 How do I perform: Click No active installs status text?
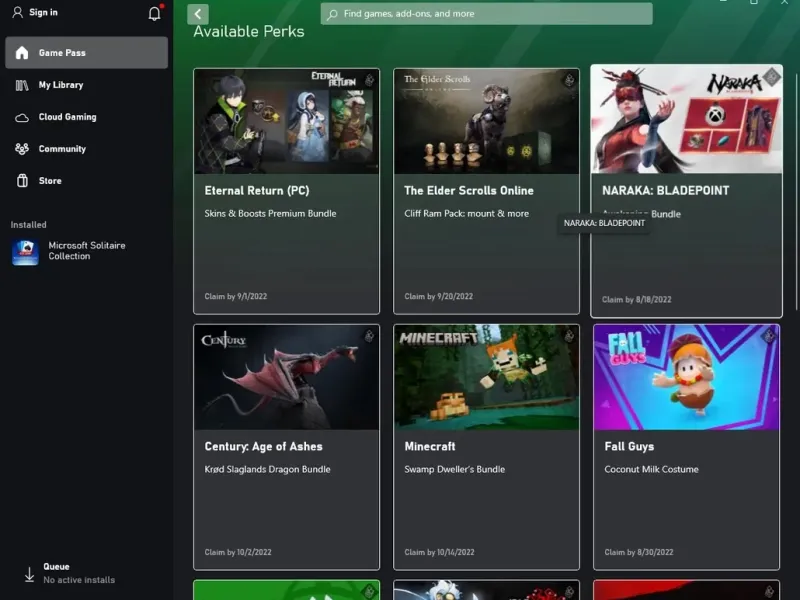pos(79,580)
